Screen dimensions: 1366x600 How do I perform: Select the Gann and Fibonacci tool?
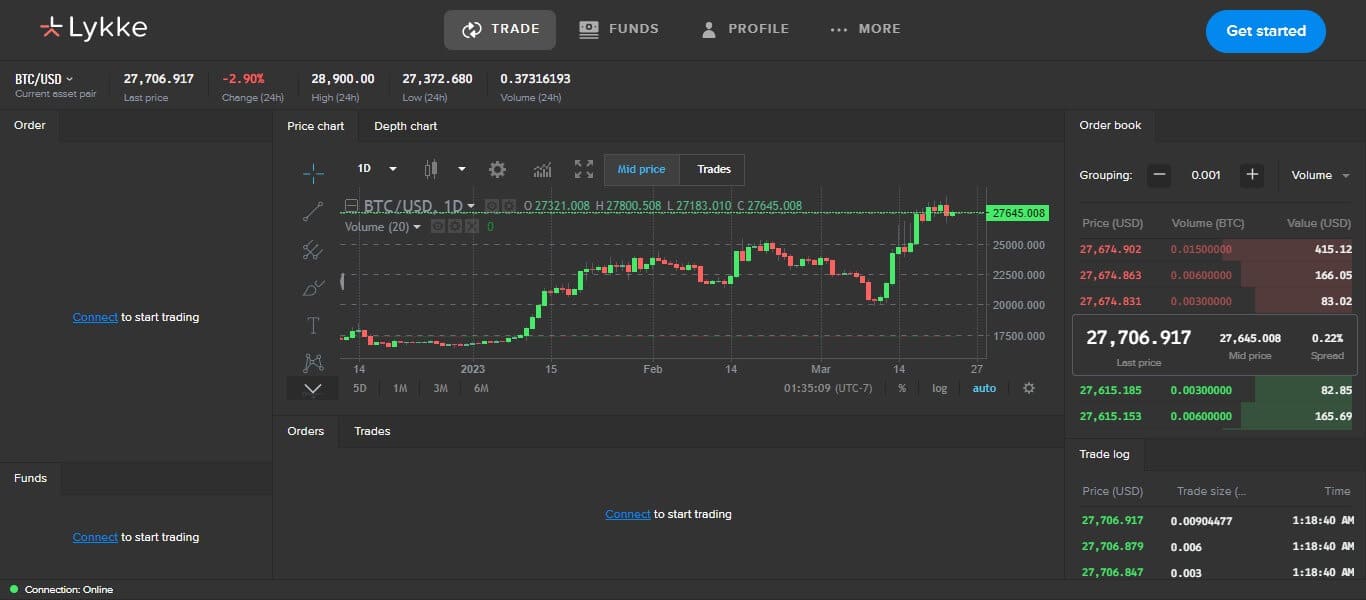313,249
